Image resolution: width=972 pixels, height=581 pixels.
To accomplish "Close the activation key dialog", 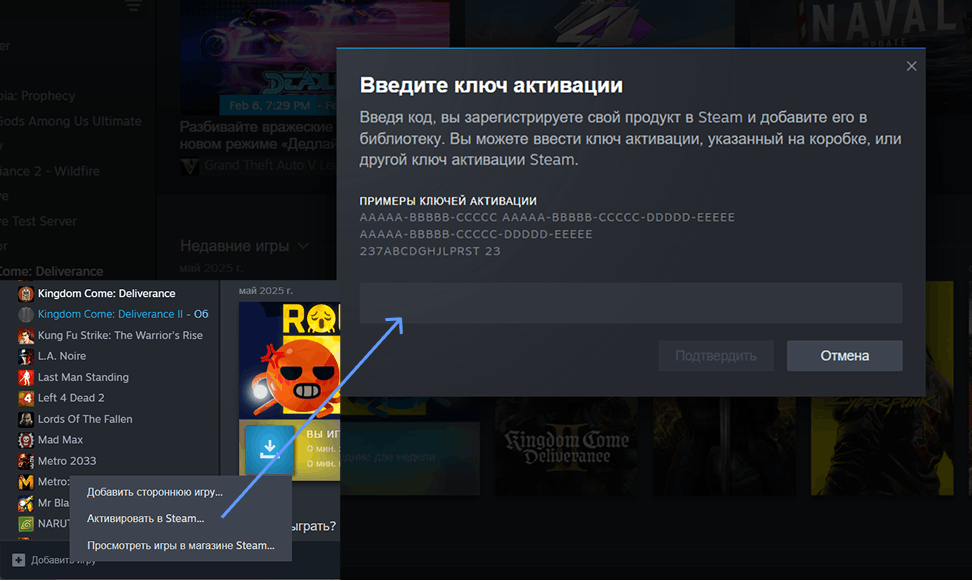I will pos(911,65).
